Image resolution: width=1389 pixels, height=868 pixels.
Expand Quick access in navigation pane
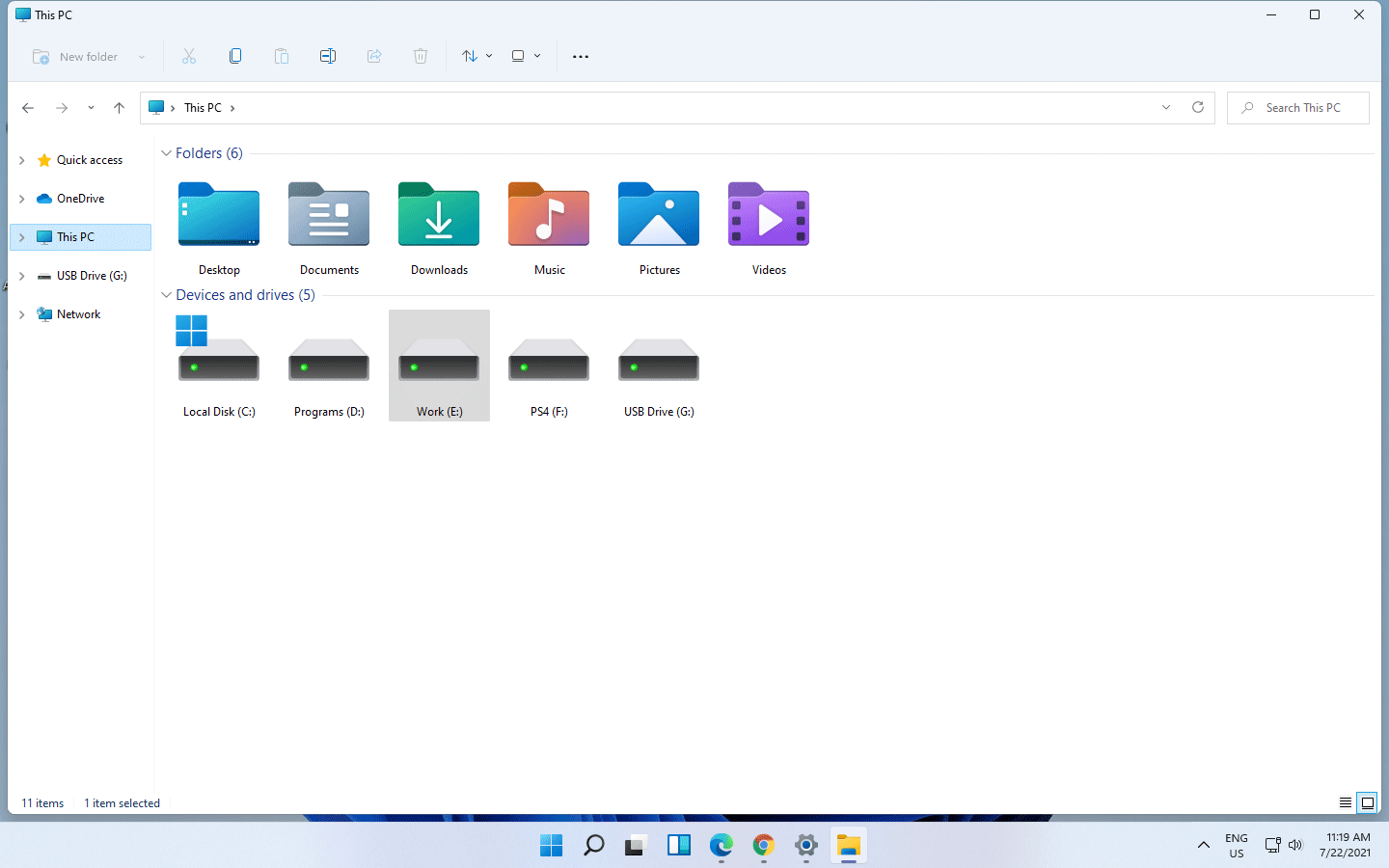click(22, 160)
